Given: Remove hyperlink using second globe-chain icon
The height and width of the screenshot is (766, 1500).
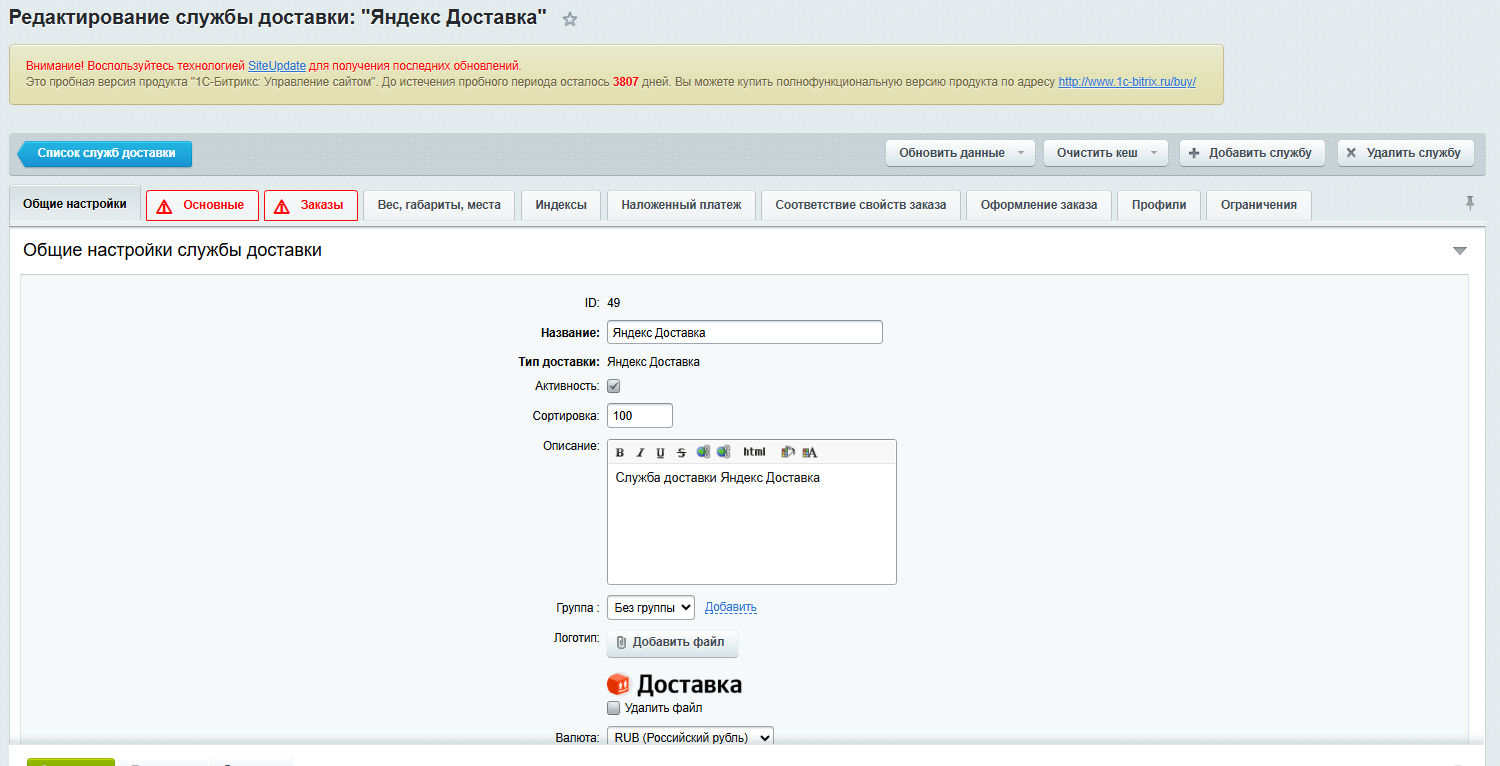Looking at the screenshot, I should point(723,452).
